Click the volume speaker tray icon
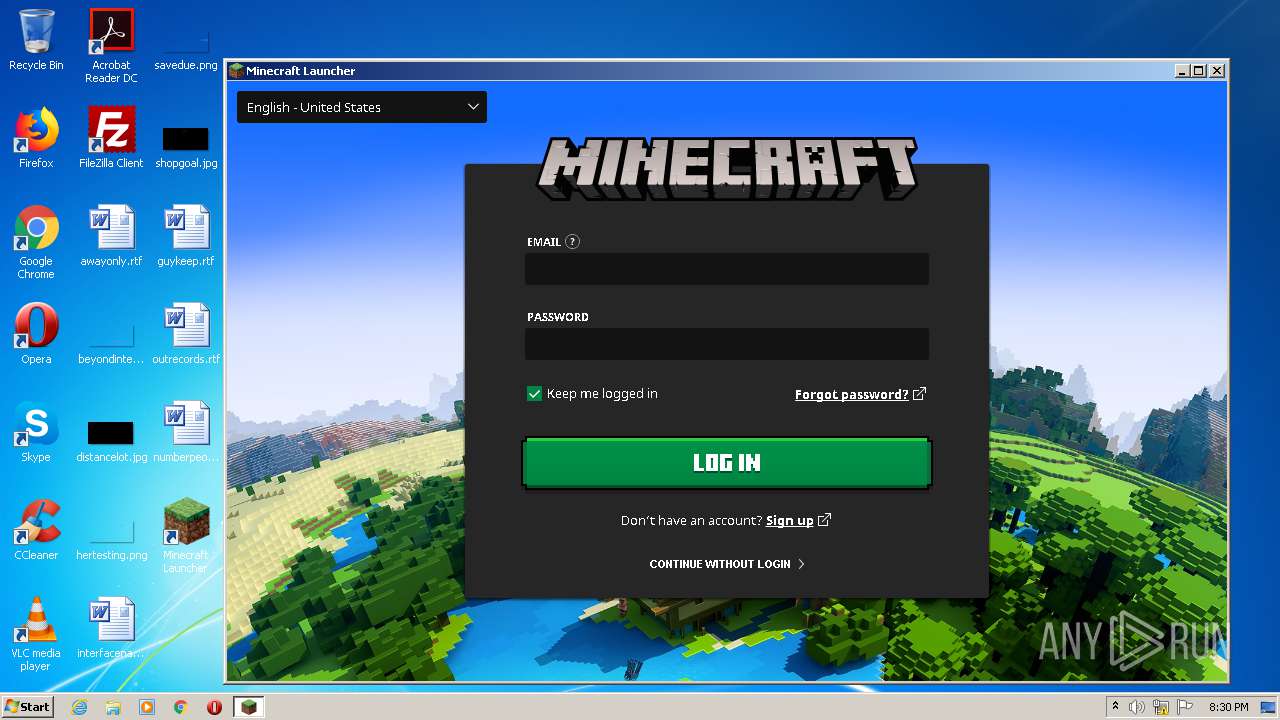1280x720 pixels. click(x=1137, y=707)
